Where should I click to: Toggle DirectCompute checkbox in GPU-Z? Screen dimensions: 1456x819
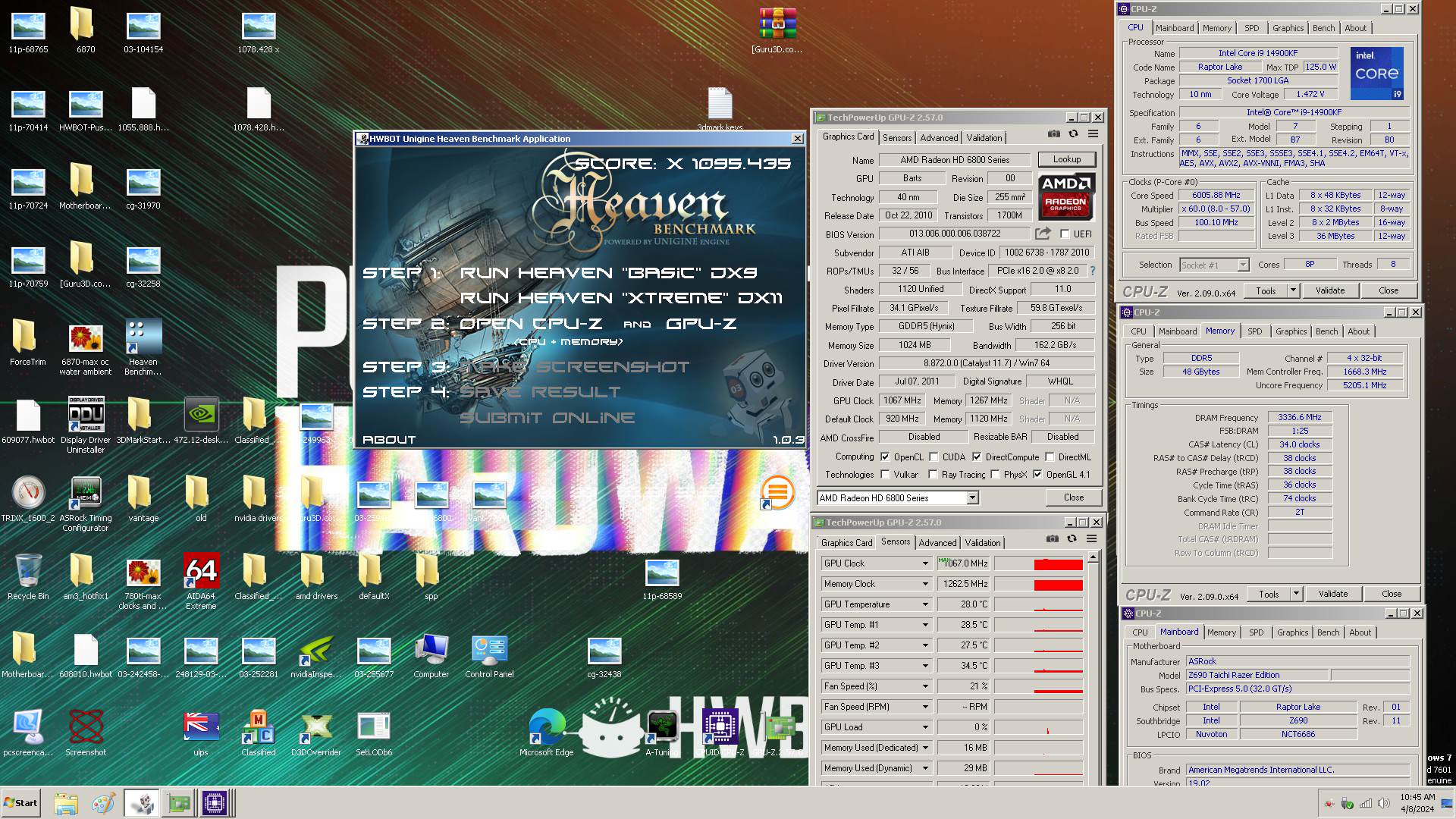tap(977, 457)
